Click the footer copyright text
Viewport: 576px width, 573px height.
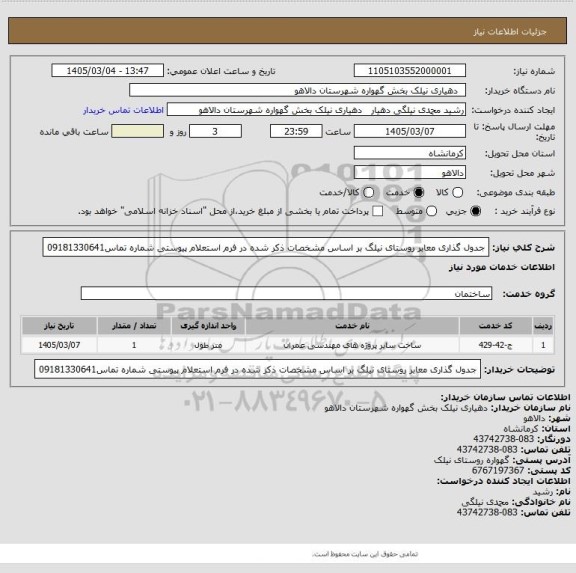[x=365, y=554]
